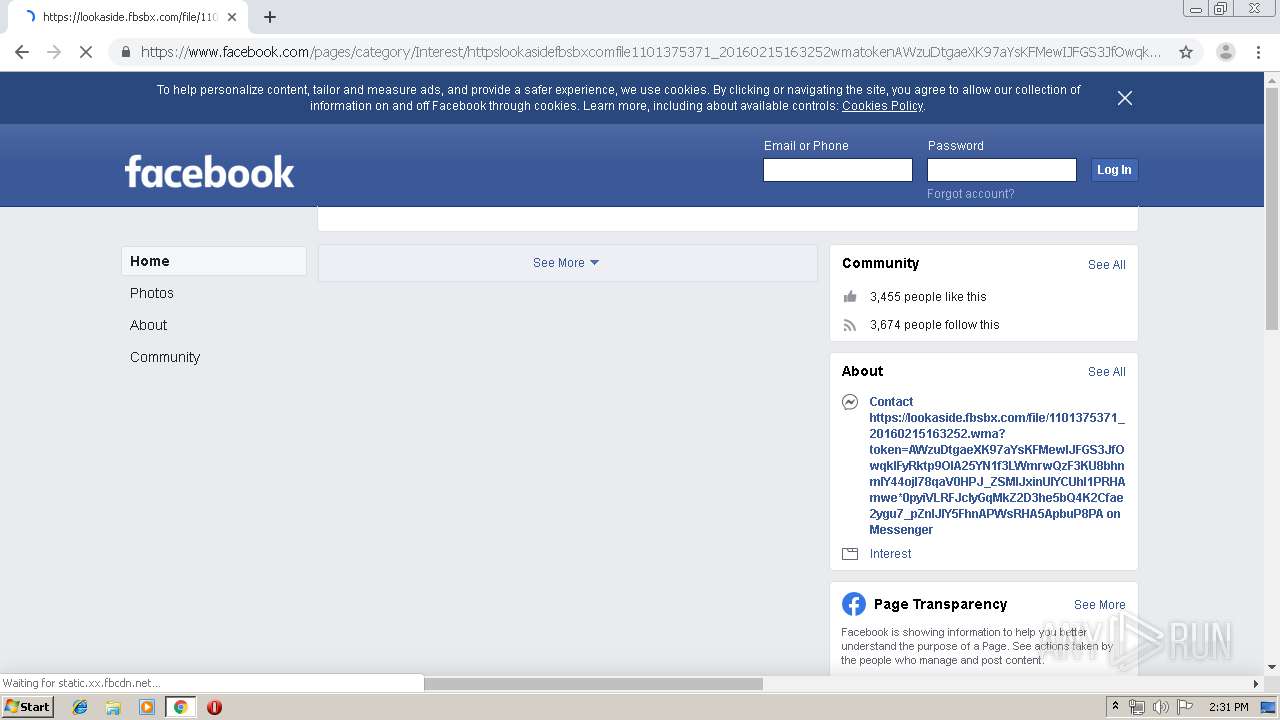Click the Messenger contact icon

[850, 402]
